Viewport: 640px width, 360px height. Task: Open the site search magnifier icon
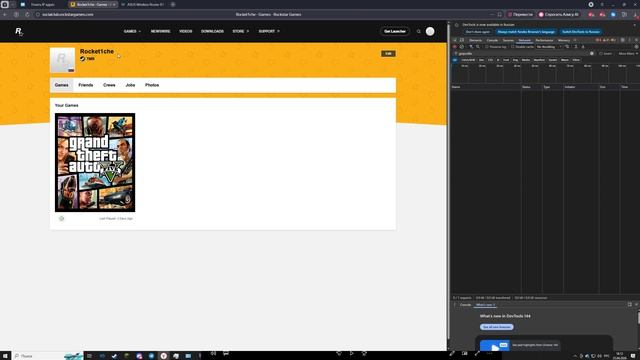418,31
